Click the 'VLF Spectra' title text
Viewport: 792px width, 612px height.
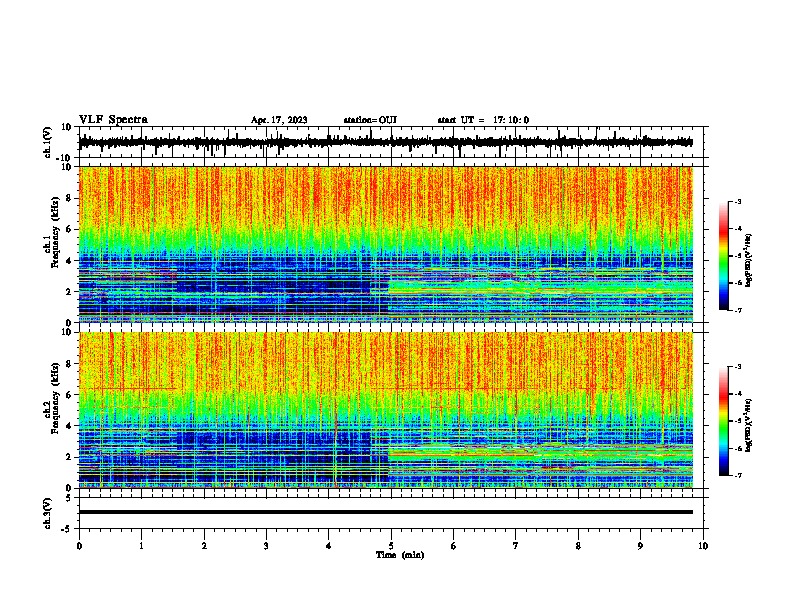[113, 119]
